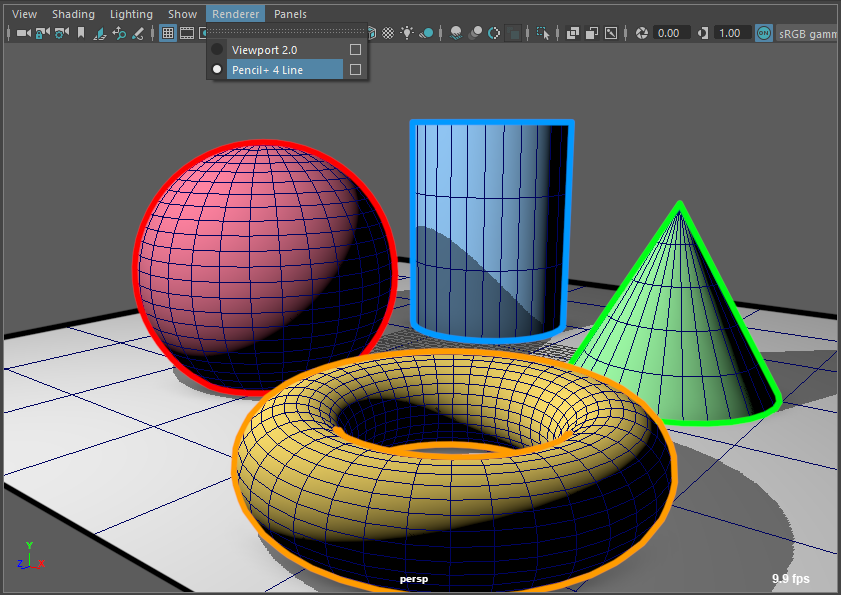Open the Shading menu
Image resolution: width=841 pixels, height=595 pixels.
tap(73, 14)
